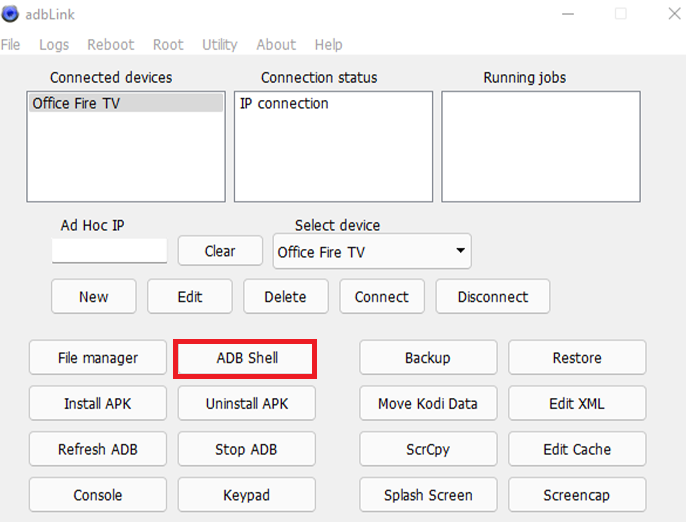Click the adbLink app icon in title bar

coord(10,14)
